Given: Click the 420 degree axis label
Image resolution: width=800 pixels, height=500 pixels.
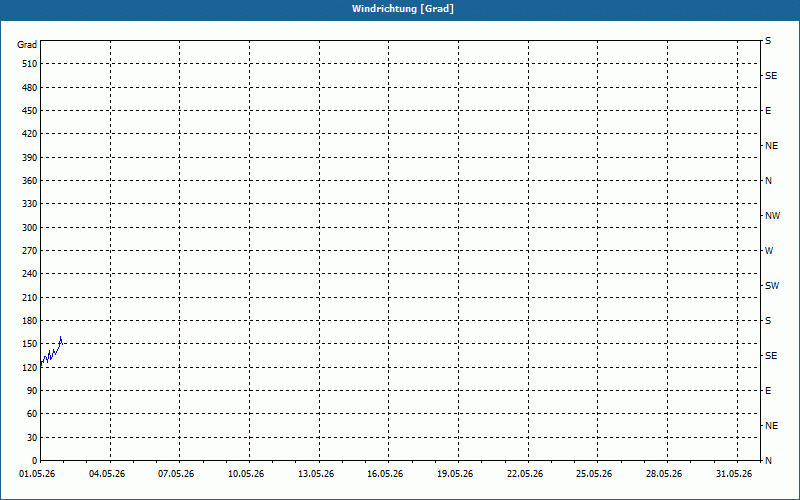Looking at the screenshot, I should 30,134.
